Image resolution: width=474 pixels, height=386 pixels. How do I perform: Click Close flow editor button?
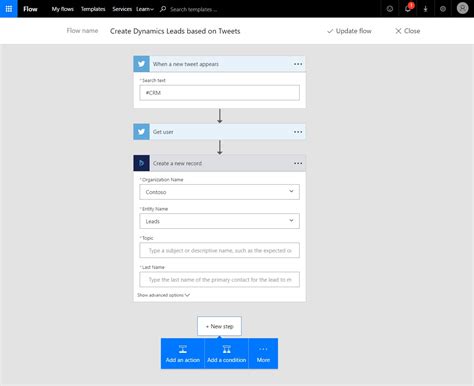click(x=407, y=31)
